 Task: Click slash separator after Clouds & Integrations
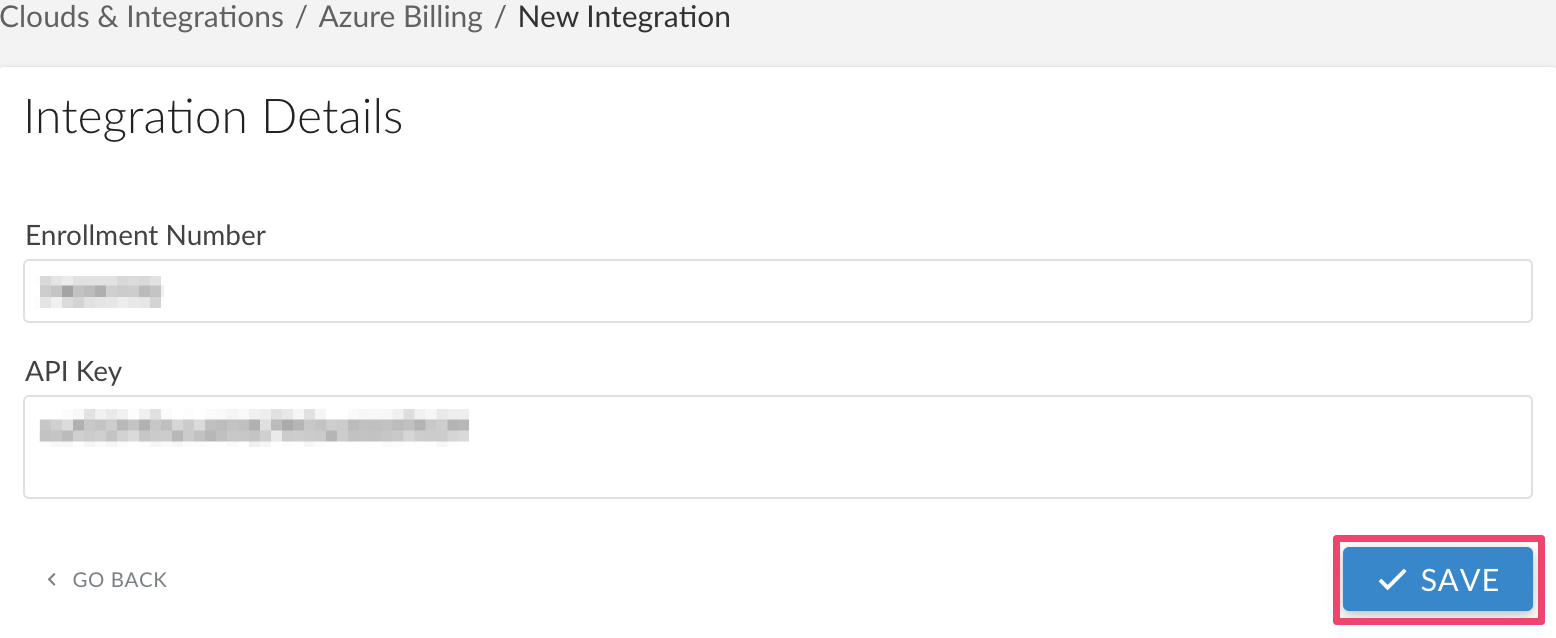pyautogui.click(x=301, y=17)
